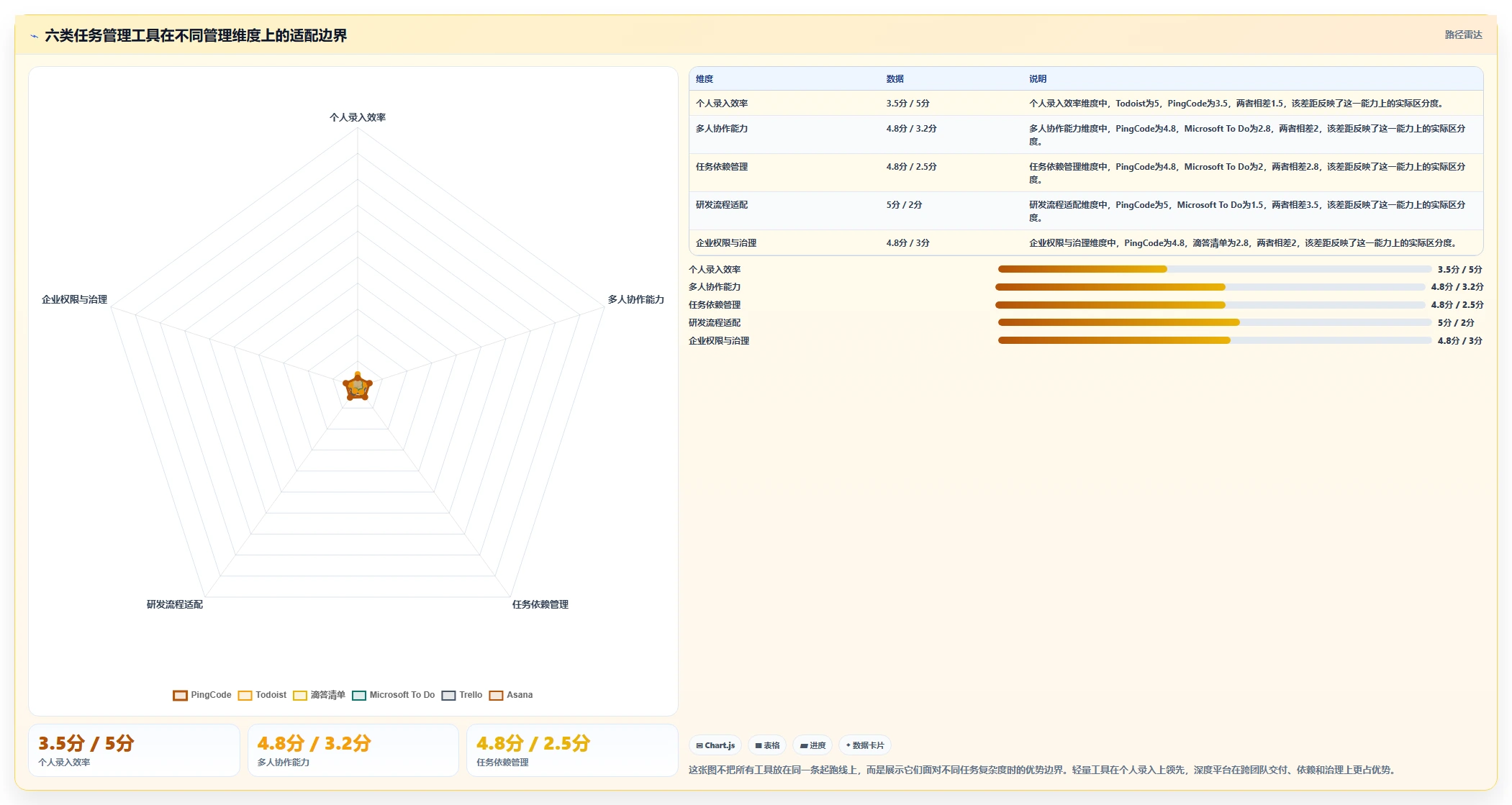The width and height of the screenshot is (1512, 805).
Task: Click the 数据卡片 tag chip
Action: coord(865,745)
